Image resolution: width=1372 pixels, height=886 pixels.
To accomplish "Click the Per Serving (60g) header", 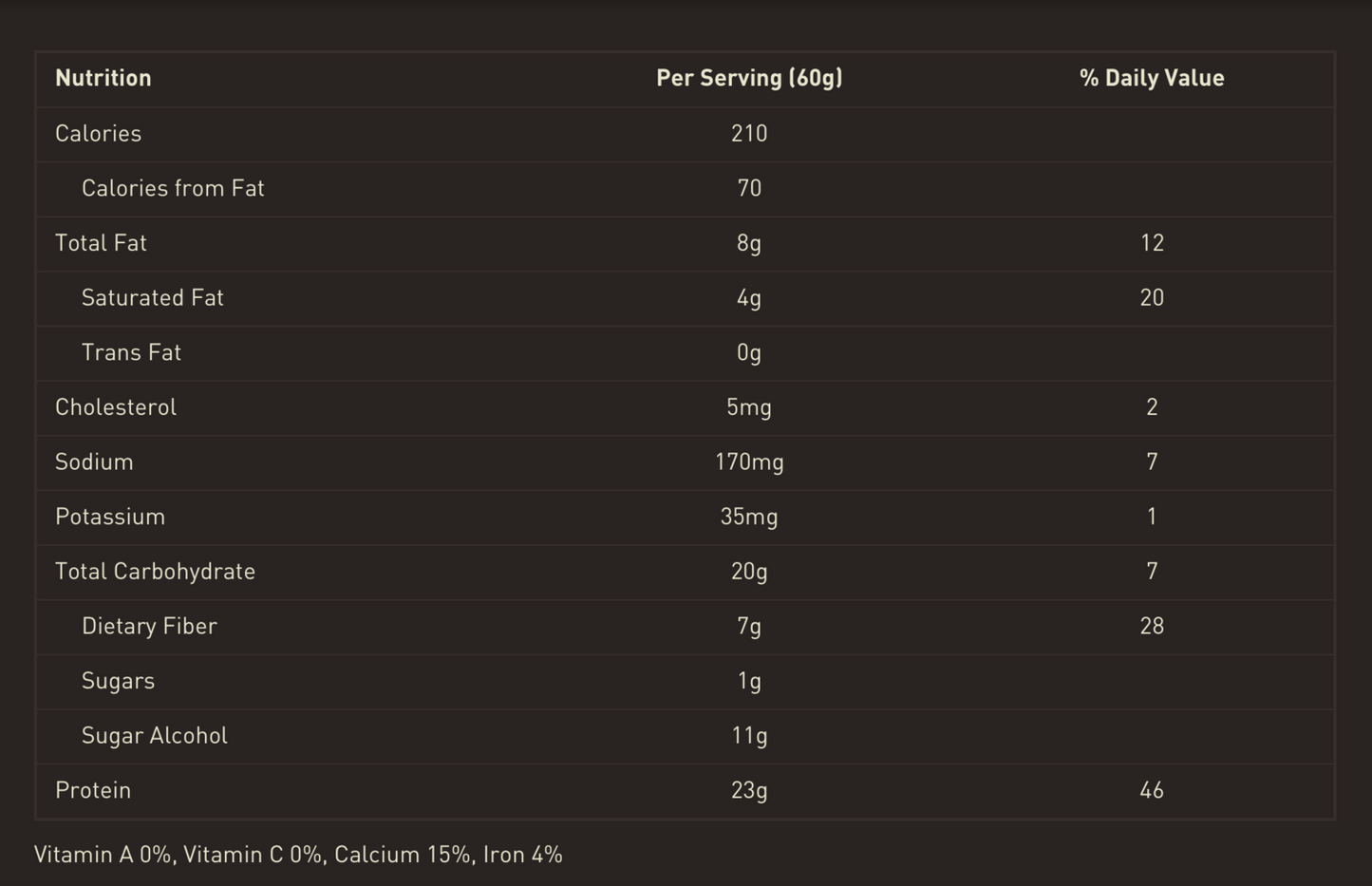I will tap(749, 78).
